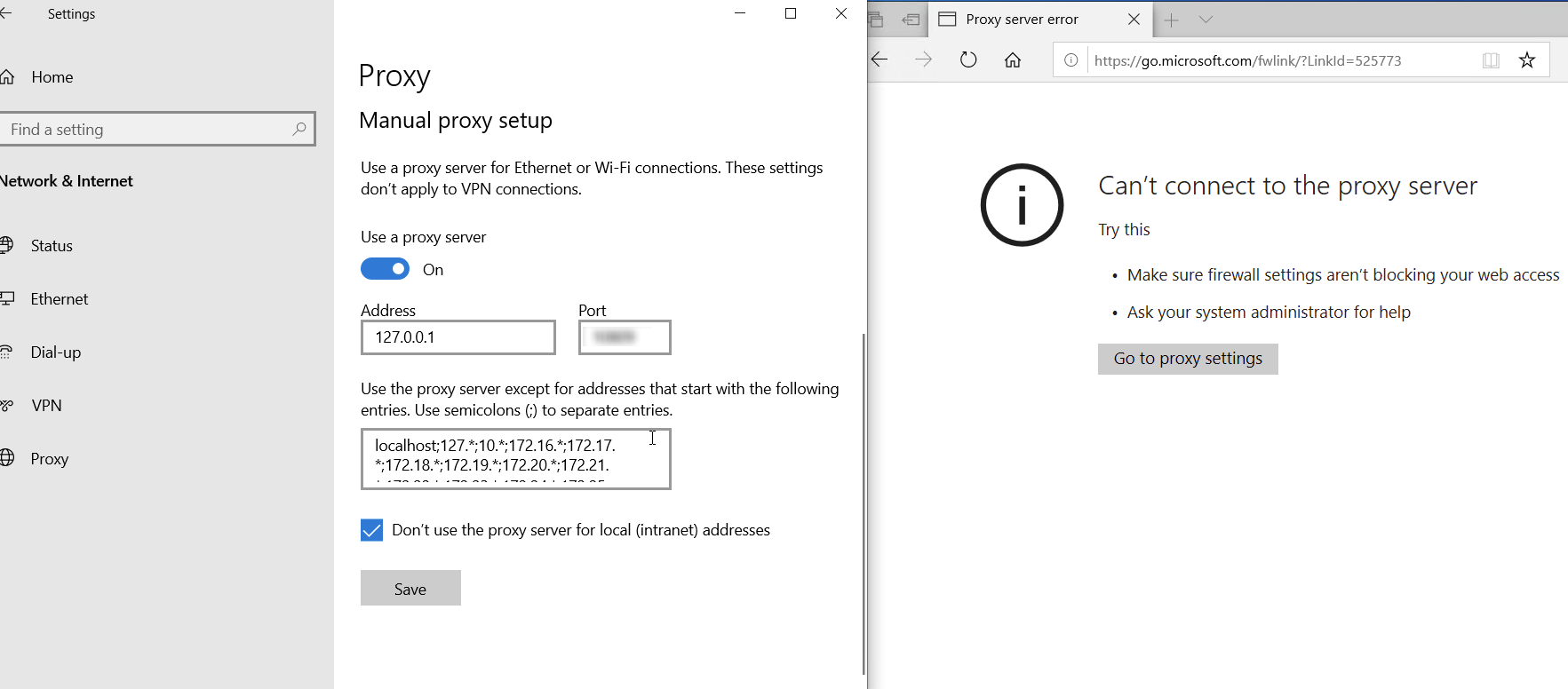Maximize the Settings window
The height and width of the screenshot is (689, 1568).
point(791,13)
